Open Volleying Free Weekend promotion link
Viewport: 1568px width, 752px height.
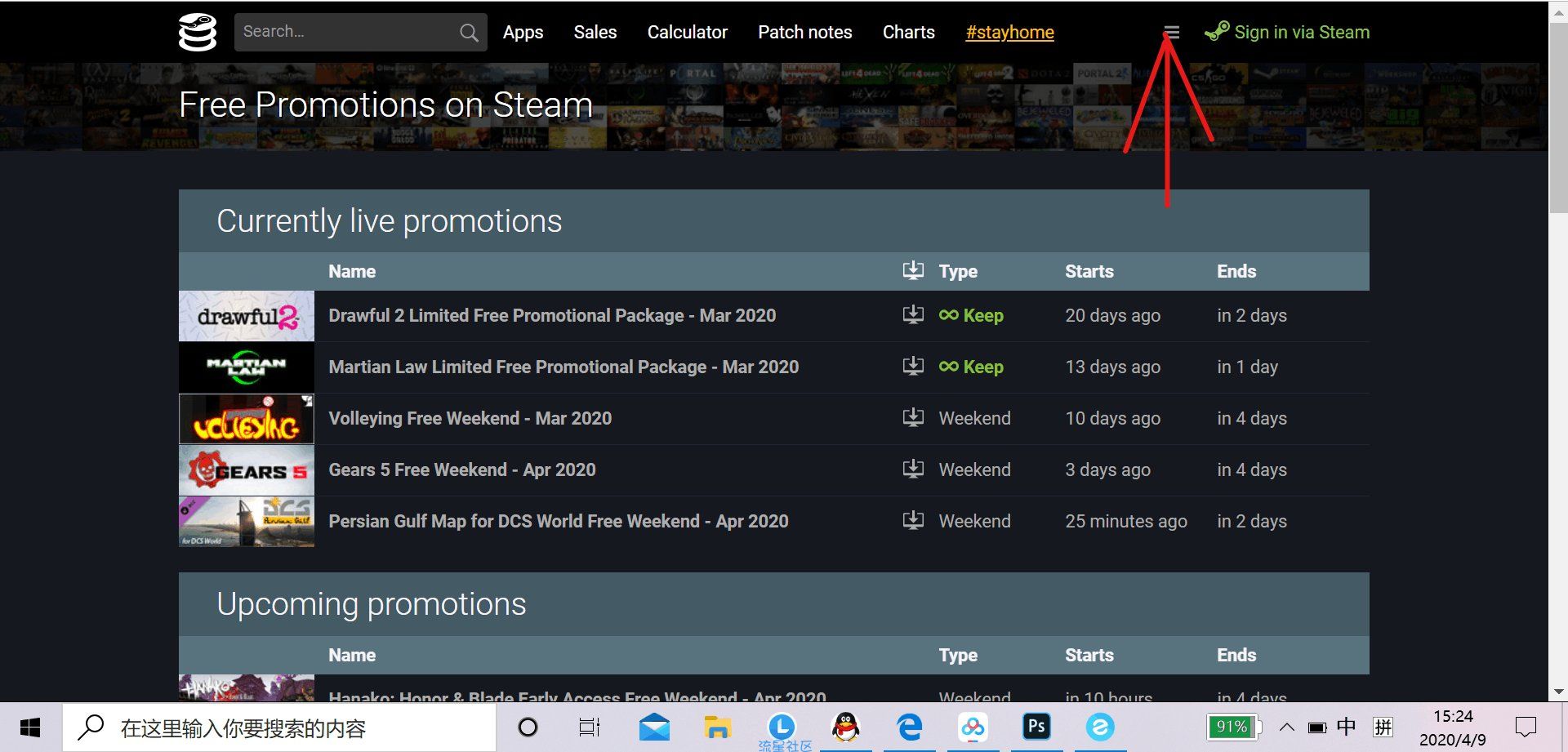[470, 418]
